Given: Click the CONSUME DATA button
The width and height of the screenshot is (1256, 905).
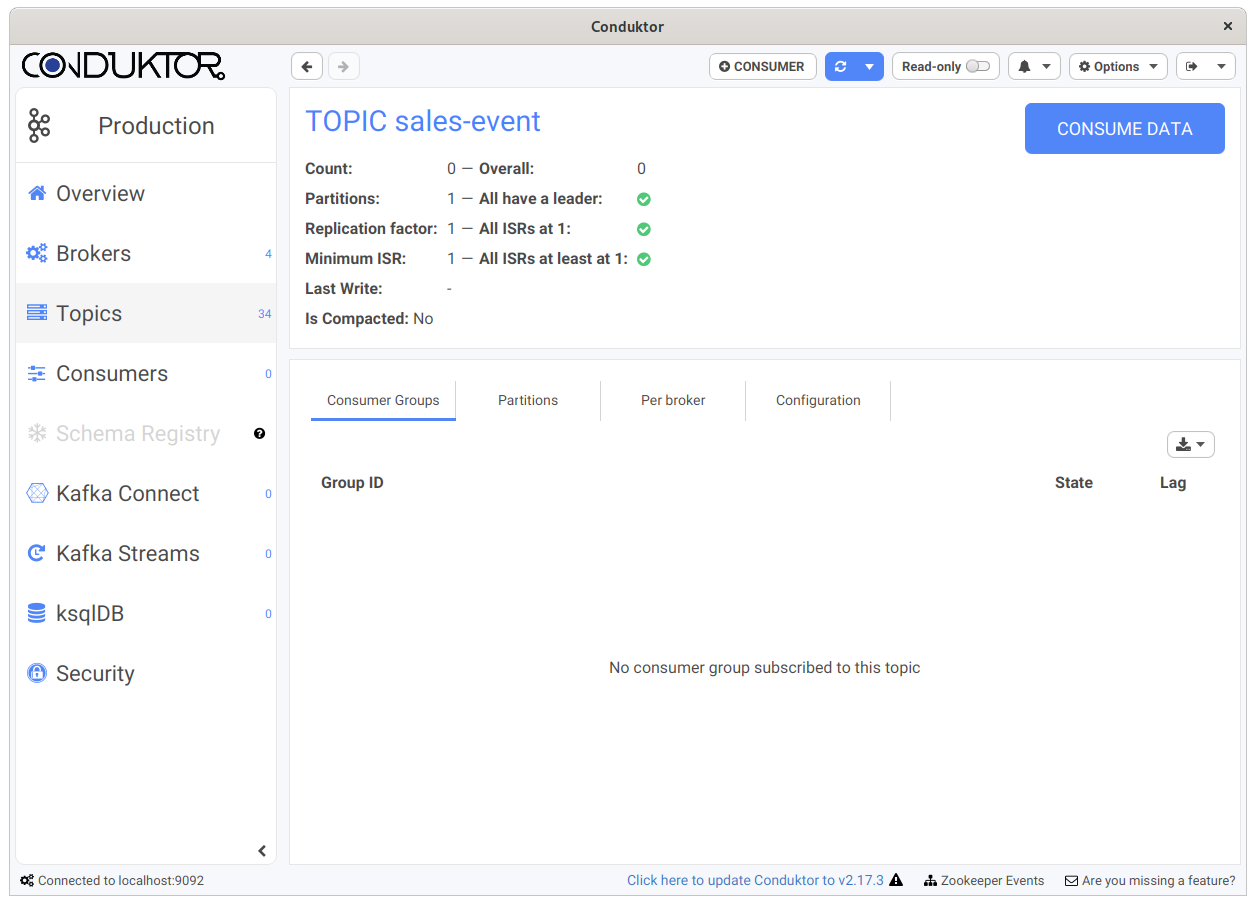Looking at the screenshot, I should [x=1124, y=129].
